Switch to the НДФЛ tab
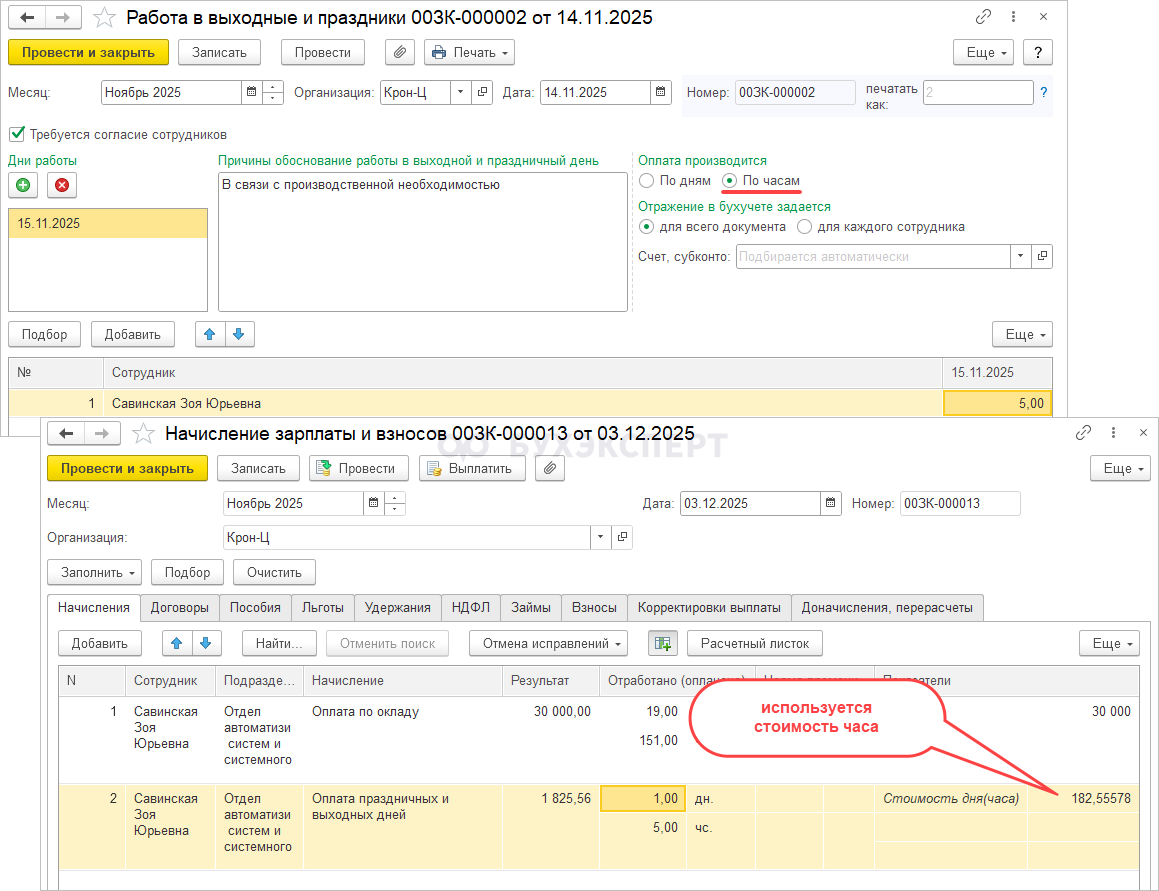Image resolution: width=1159 pixels, height=891 pixels. tap(470, 607)
